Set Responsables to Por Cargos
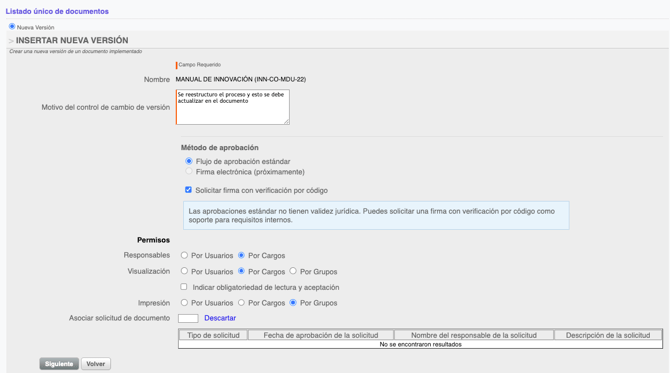The image size is (670, 373). coord(241,255)
